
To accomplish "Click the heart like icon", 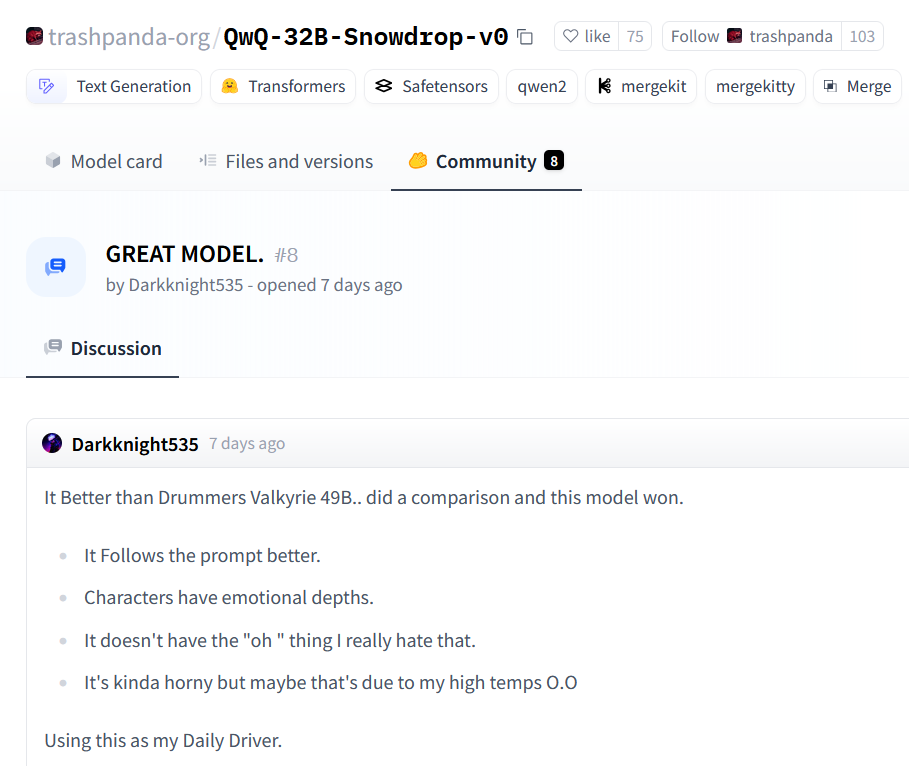I will click(x=570, y=36).
